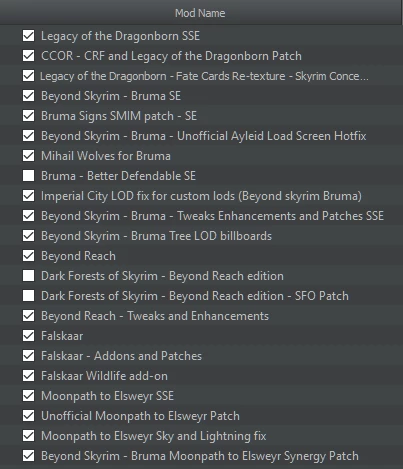The image size is (403, 469).
Task: Select Beyond Skyrim - Bruma Tree LOD billboards
Action: coord(201,236)
